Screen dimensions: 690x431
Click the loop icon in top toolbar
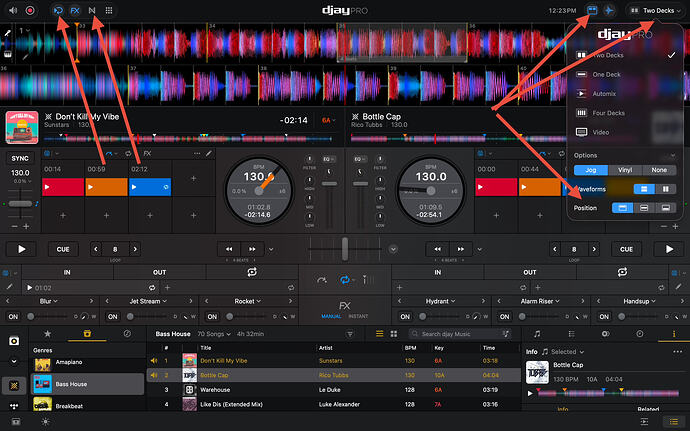click(x=58, y=10)
